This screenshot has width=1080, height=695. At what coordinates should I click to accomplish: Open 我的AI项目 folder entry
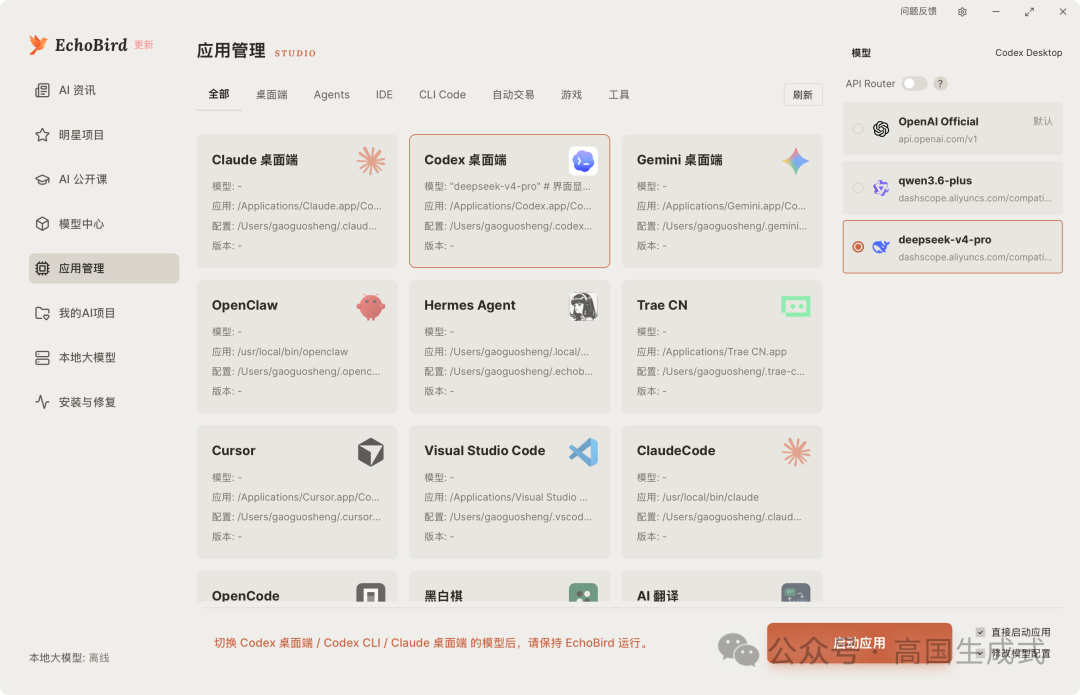104,313
